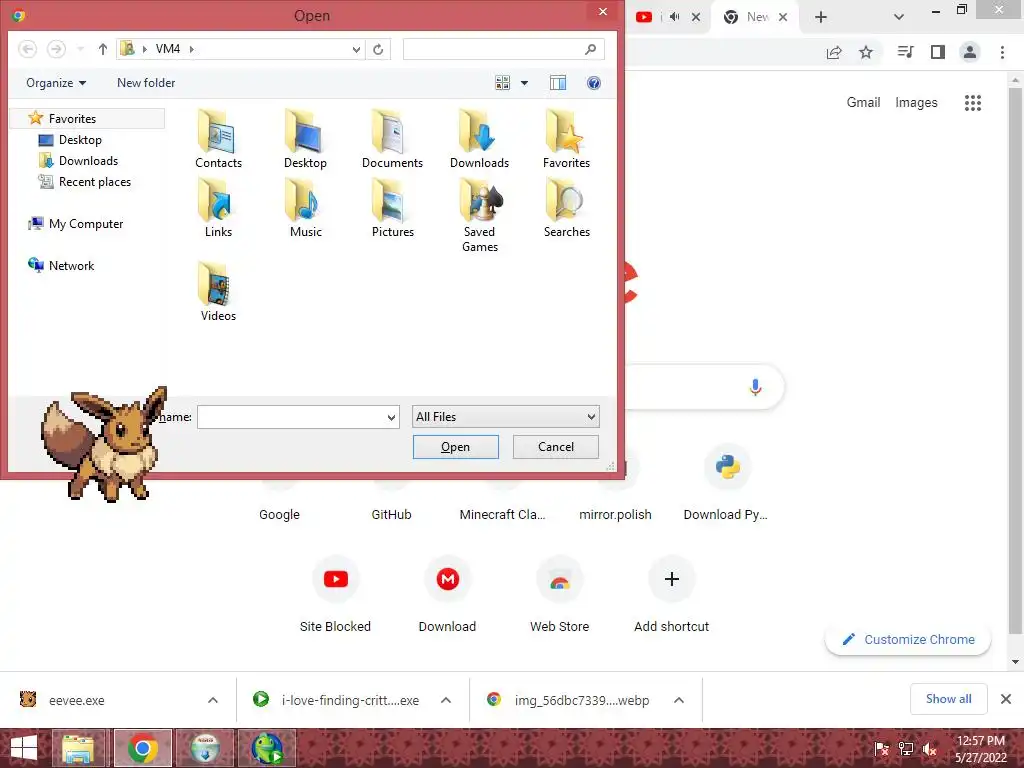This screenshot has height=768, width=1024.
Task: Open a new Chrome tab
Action: [821, 17]
